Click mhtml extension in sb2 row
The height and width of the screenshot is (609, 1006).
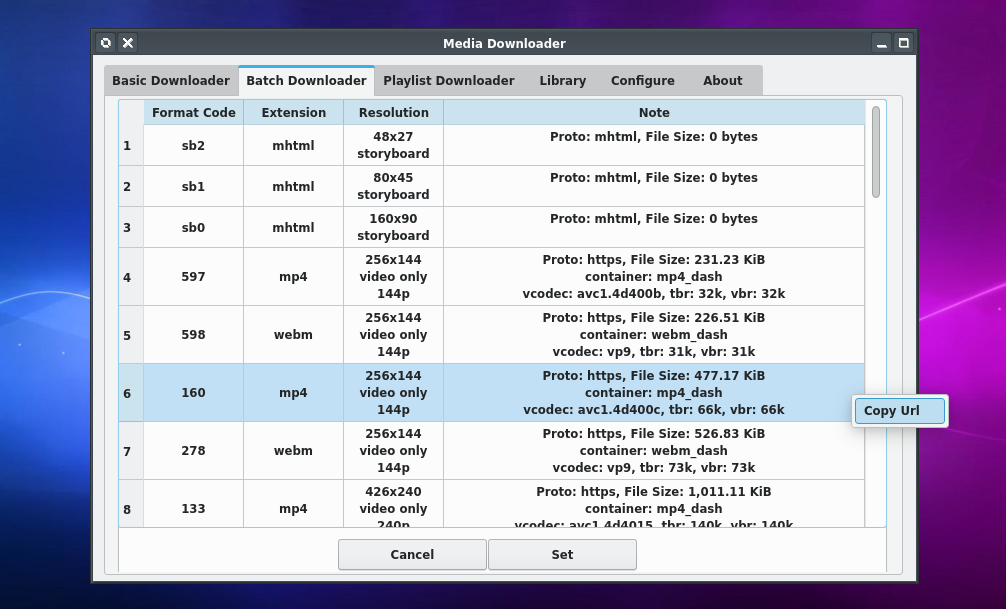[293, 145]
